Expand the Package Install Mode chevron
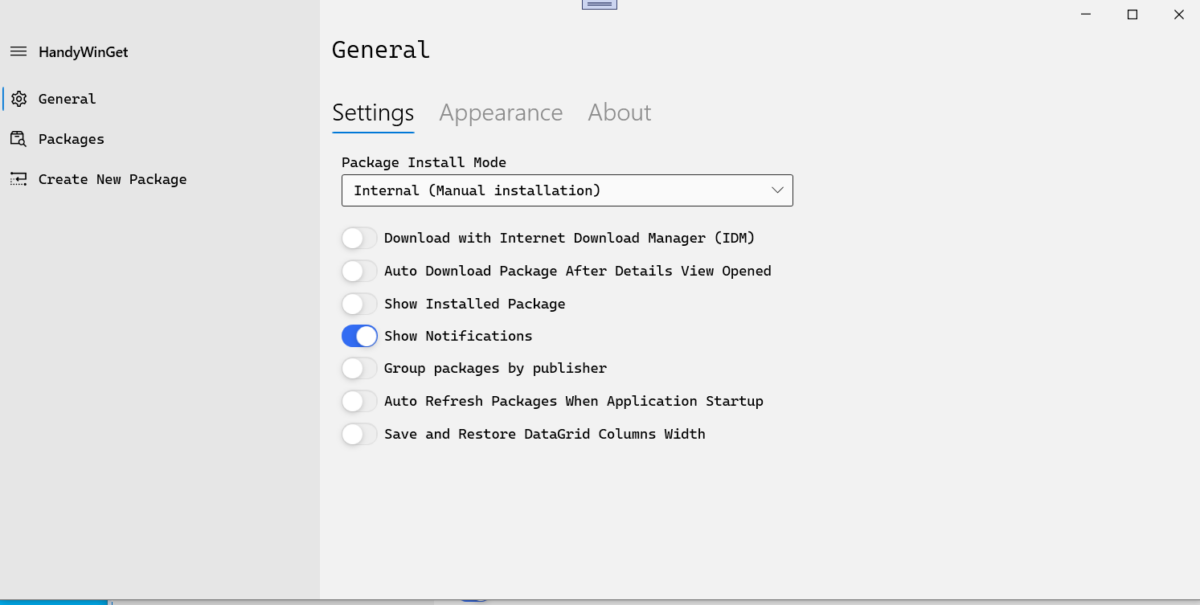Image resolution: width=1200 pixels, height=605 pixels. [777, 190]
